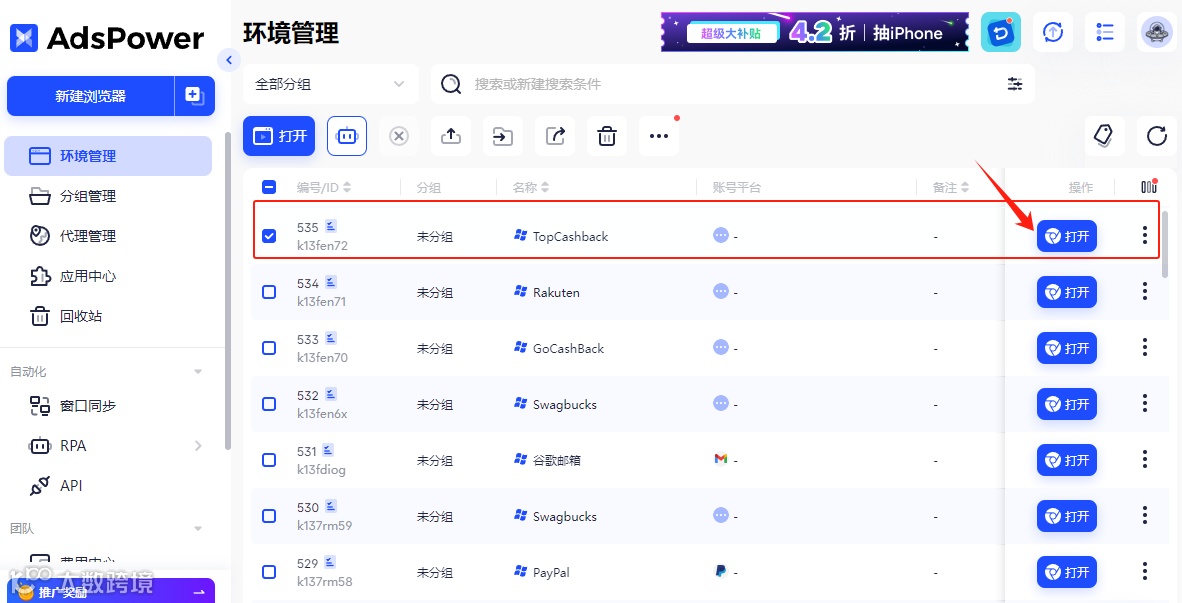Open three-dot menu for TopCashback row
1182x603 pixels.
coord(1144,235)
